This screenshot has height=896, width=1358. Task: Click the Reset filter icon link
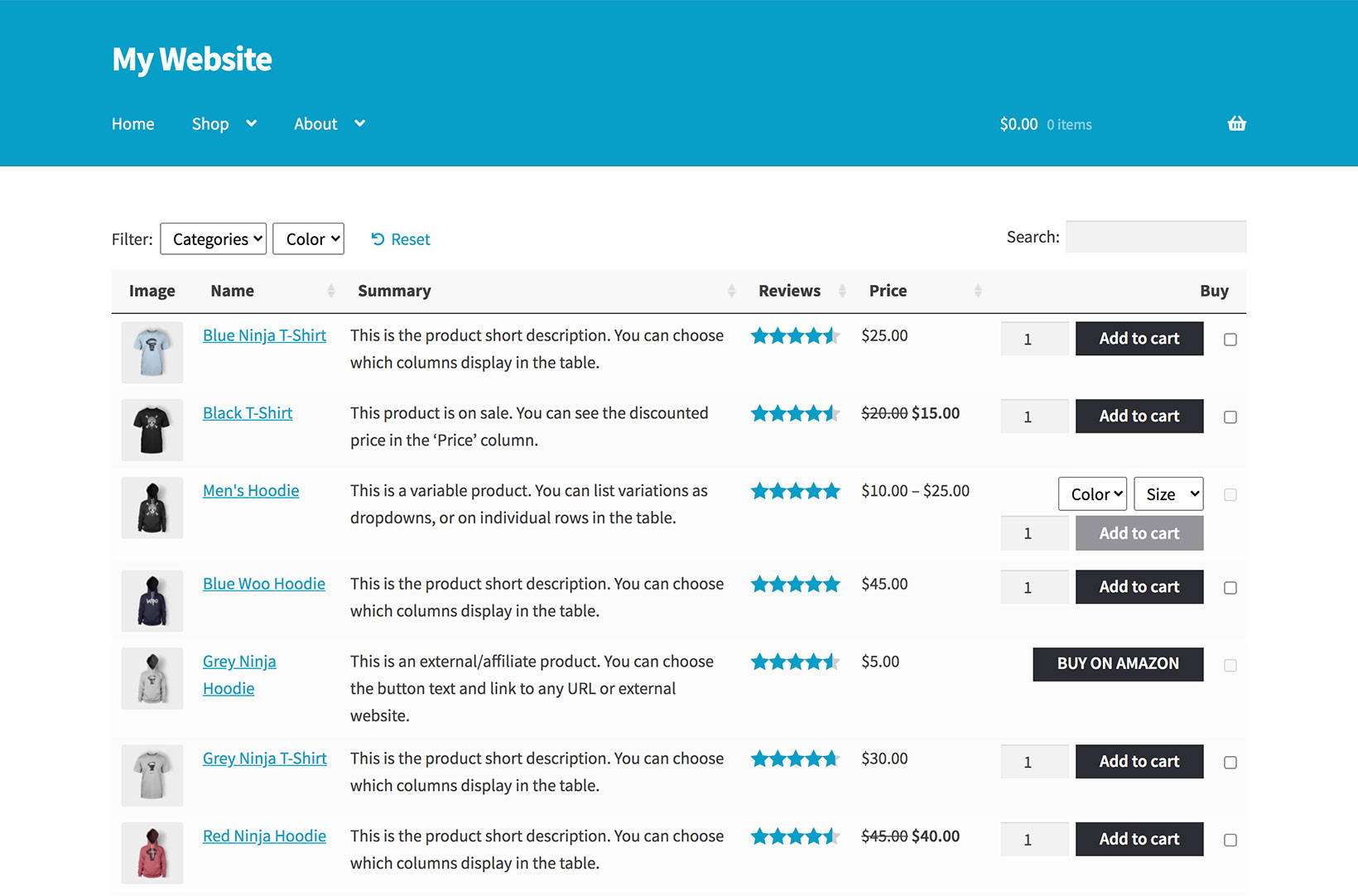(x=378, y=239)
